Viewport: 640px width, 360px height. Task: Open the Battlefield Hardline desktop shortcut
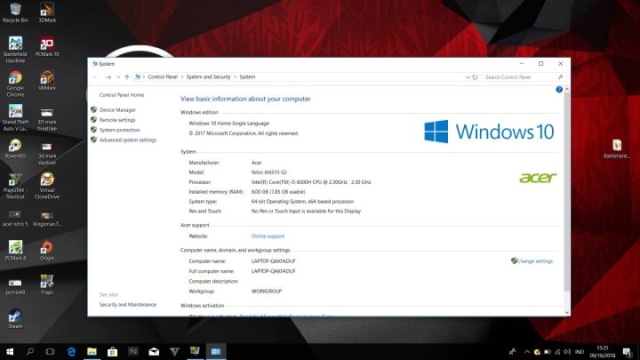pyautogui.click(x=15, y=49)
